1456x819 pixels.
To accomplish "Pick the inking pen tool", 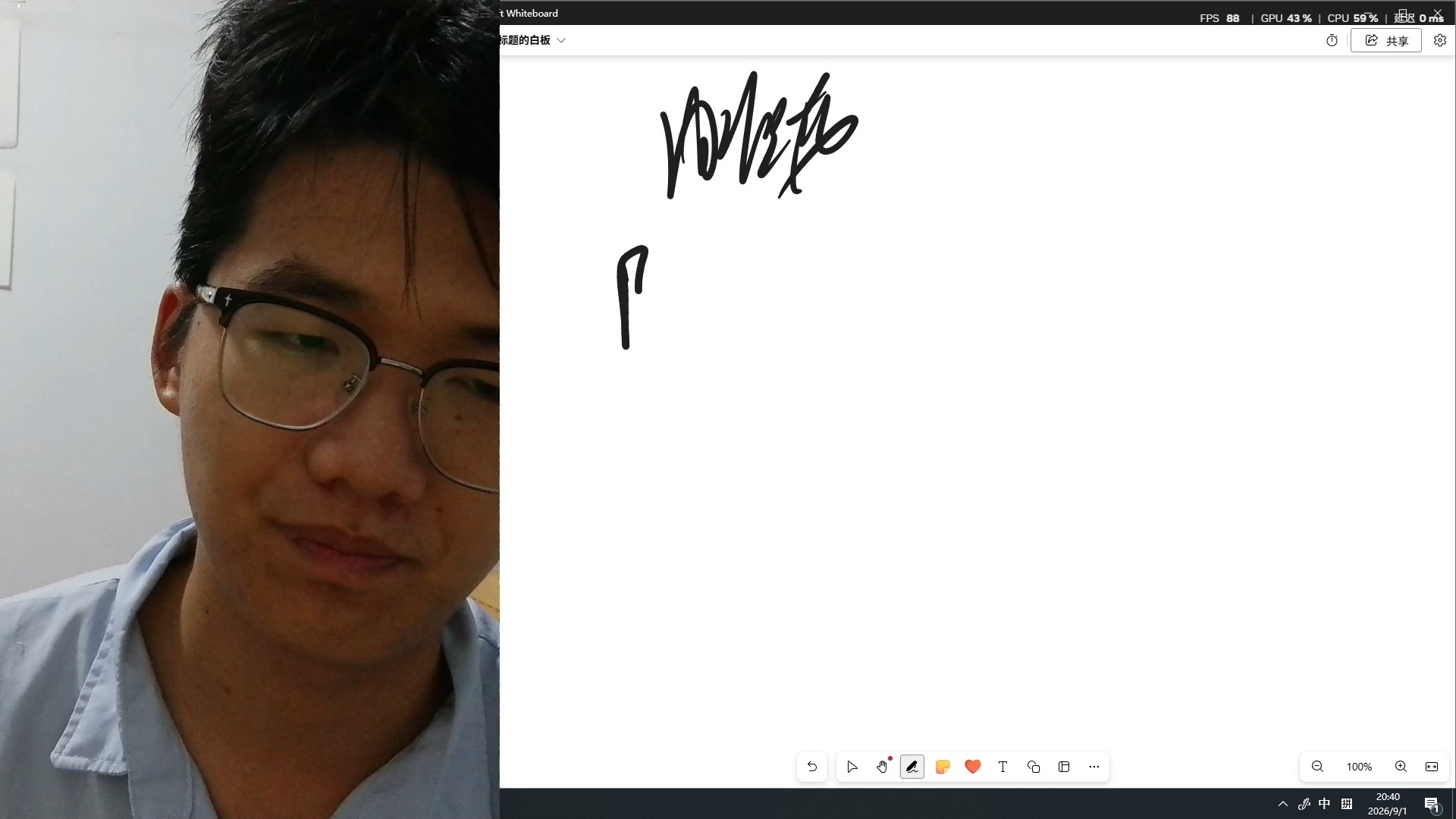I will coord(912,767).
